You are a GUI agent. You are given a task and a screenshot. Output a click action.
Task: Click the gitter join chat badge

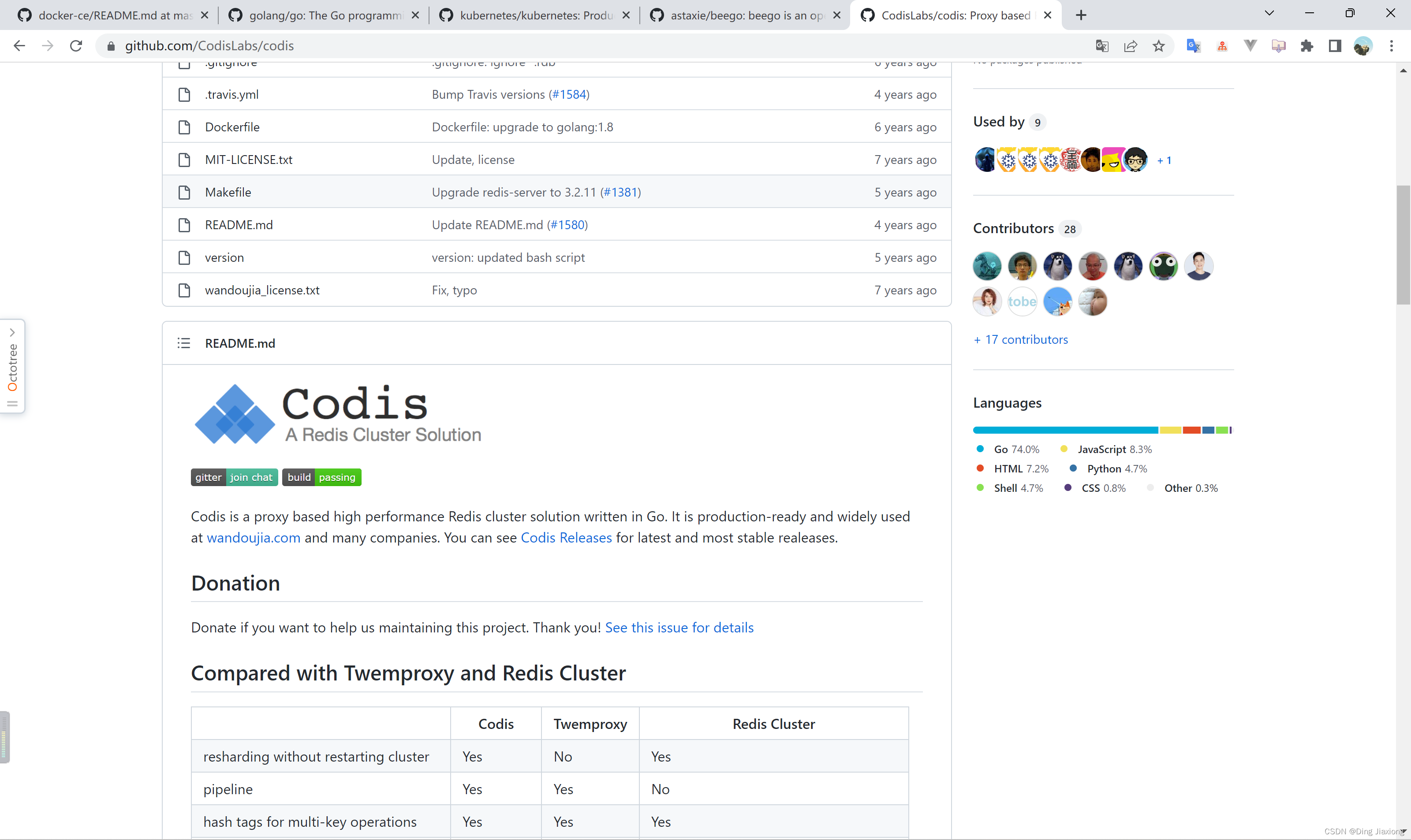235,477
